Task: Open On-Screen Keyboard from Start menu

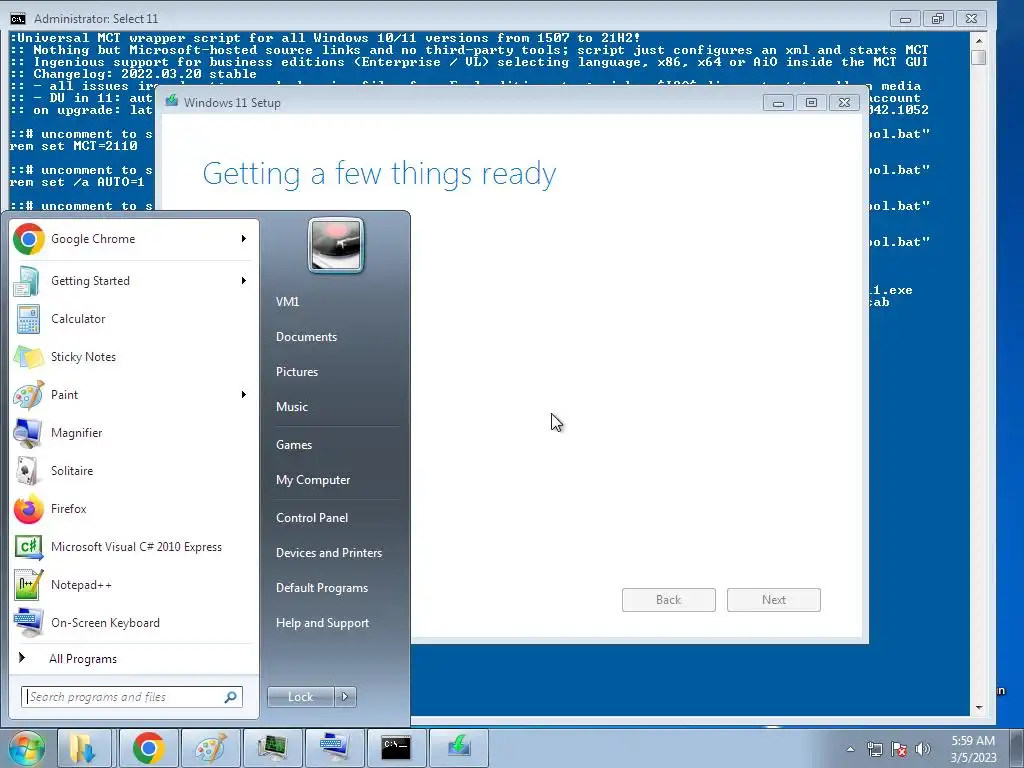Action: (133, 622)
